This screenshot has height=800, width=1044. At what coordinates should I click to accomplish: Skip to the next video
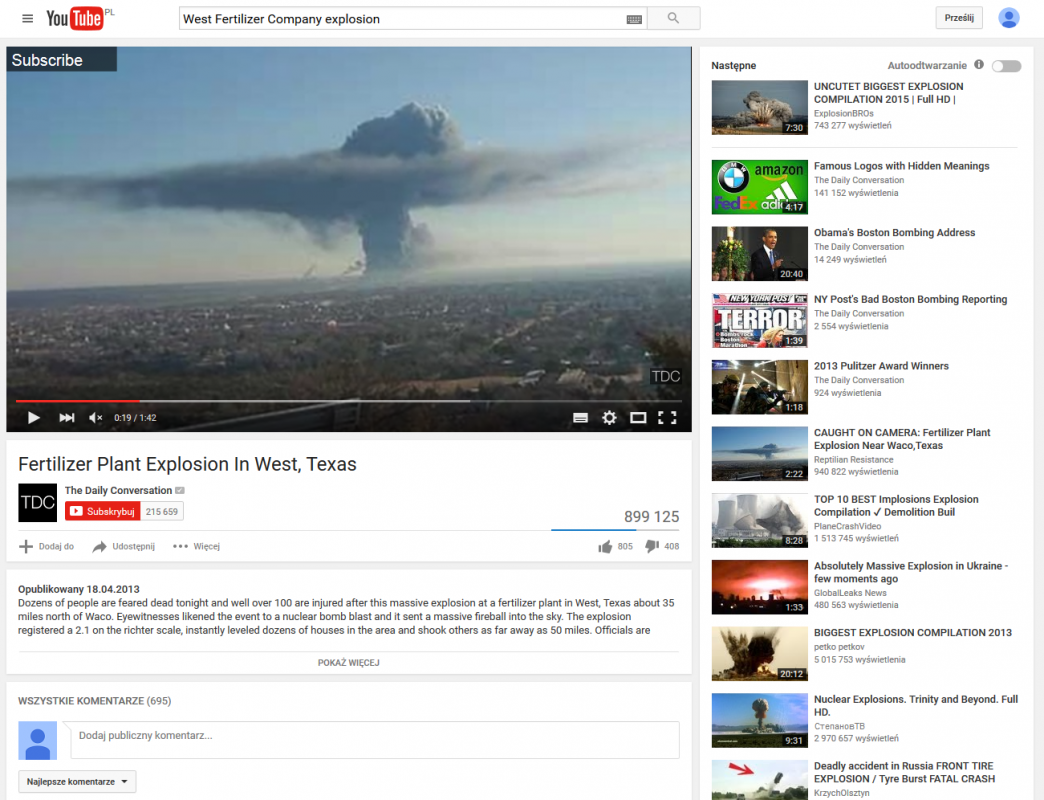pos(67,418)
